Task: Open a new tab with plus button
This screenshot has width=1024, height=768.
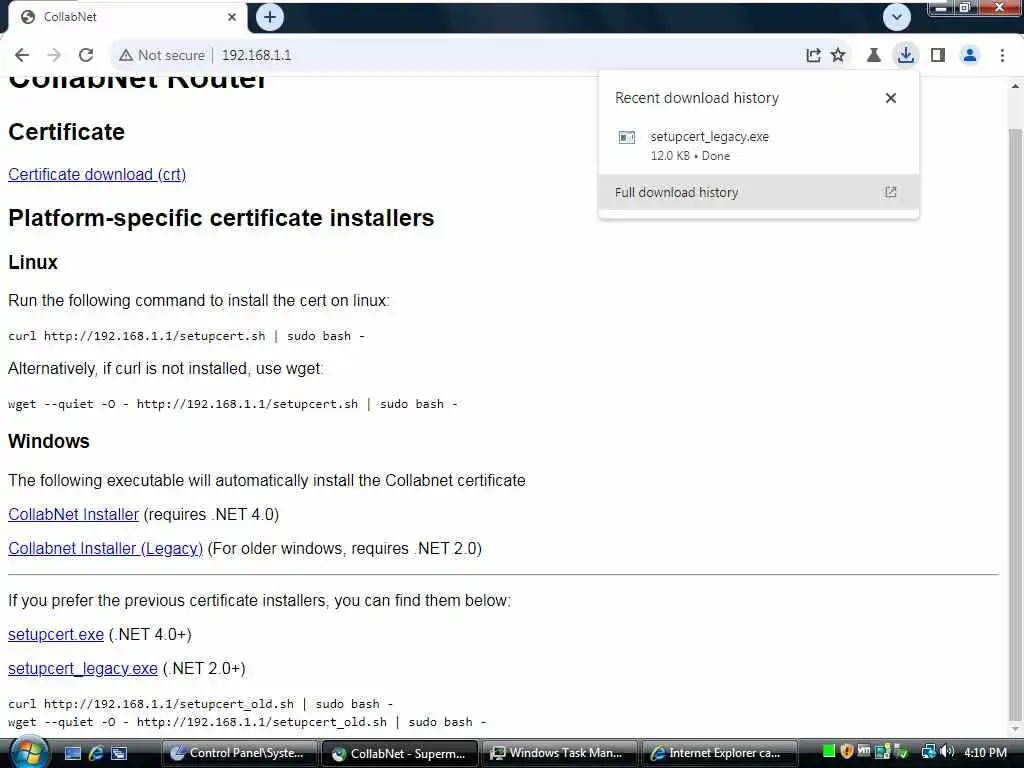Action: pyautogui.click(x=270, y=17)
